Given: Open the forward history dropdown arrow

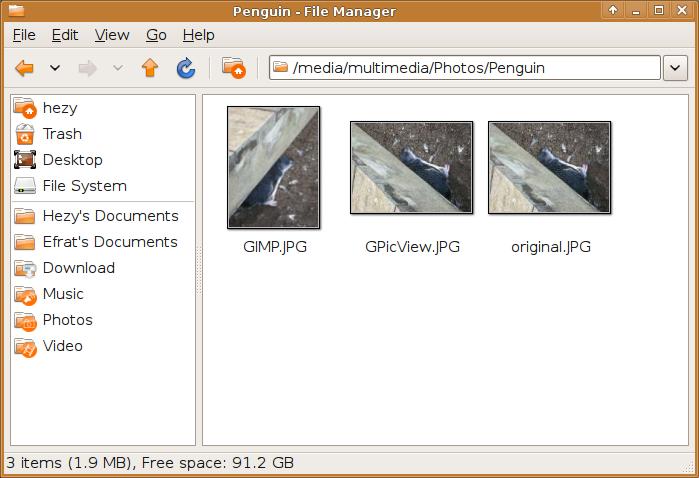Looking at the screenshot, I should coord(118,68).
